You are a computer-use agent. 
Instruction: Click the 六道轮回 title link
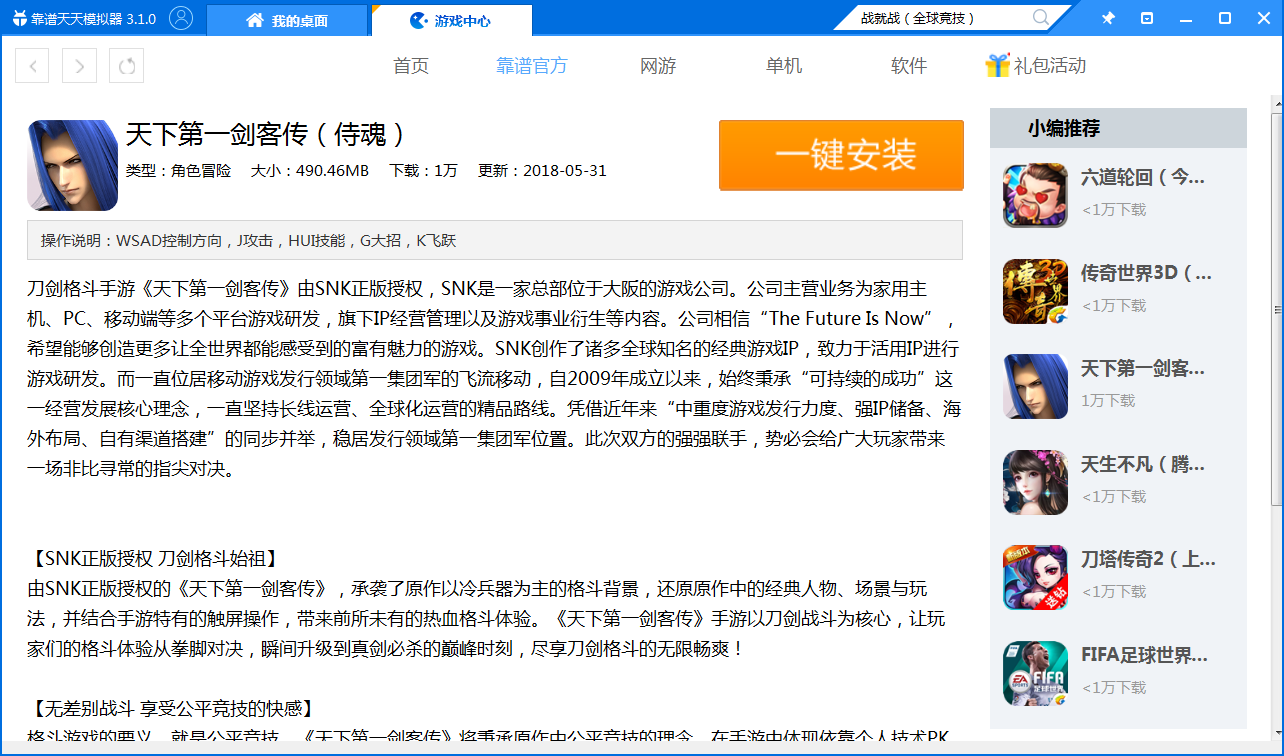pyautogui.click(x=1143, y=178)
